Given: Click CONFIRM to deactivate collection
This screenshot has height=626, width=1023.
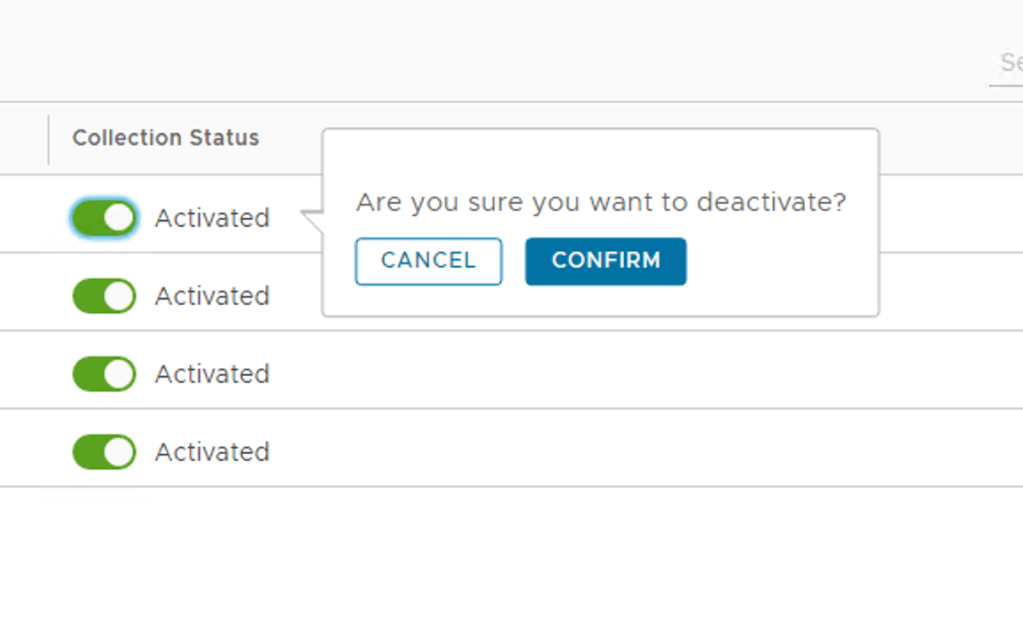Looking at the screenshot, I should tap(605, 261).
